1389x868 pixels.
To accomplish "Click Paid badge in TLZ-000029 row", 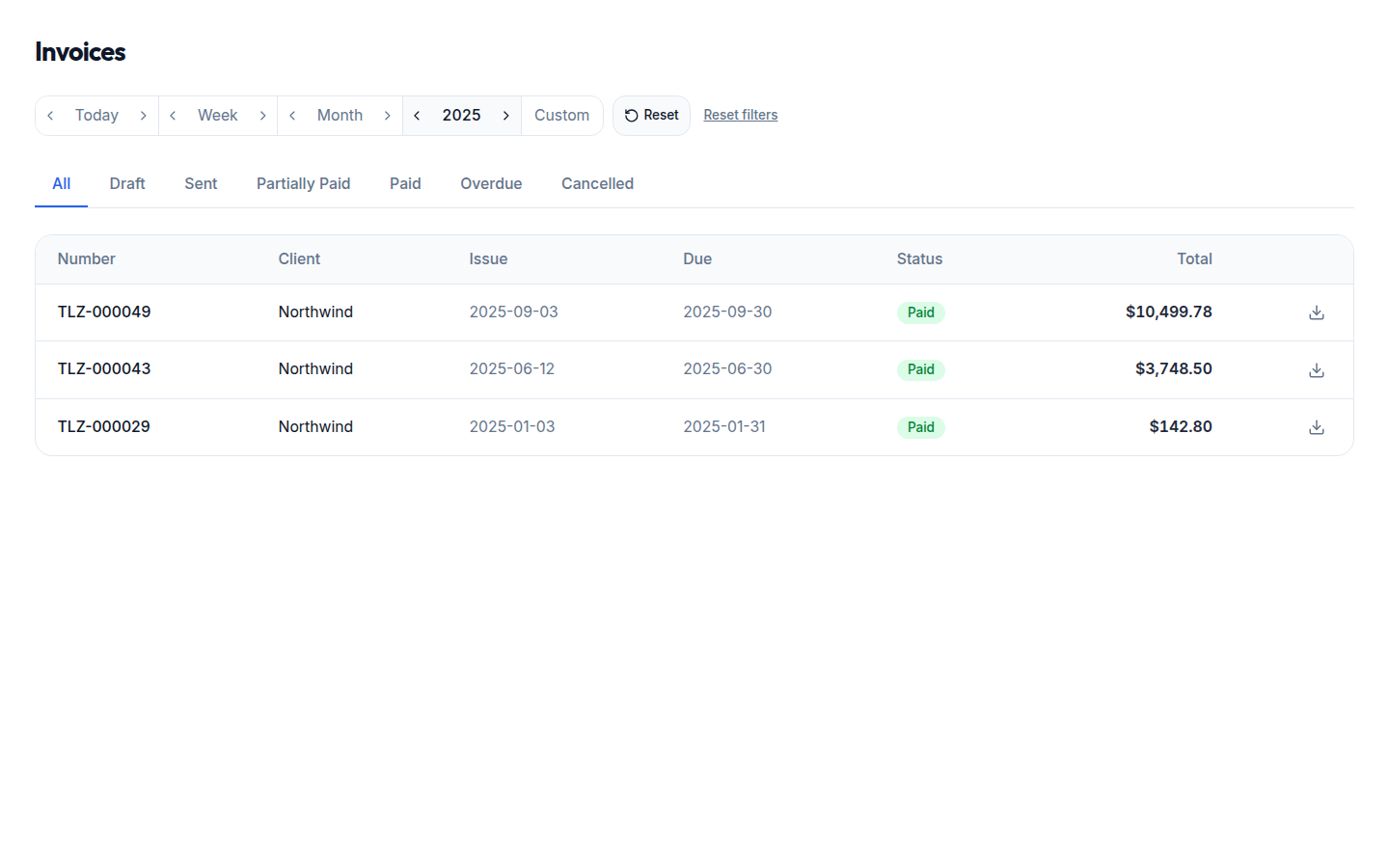I will [x=921, y=427].
